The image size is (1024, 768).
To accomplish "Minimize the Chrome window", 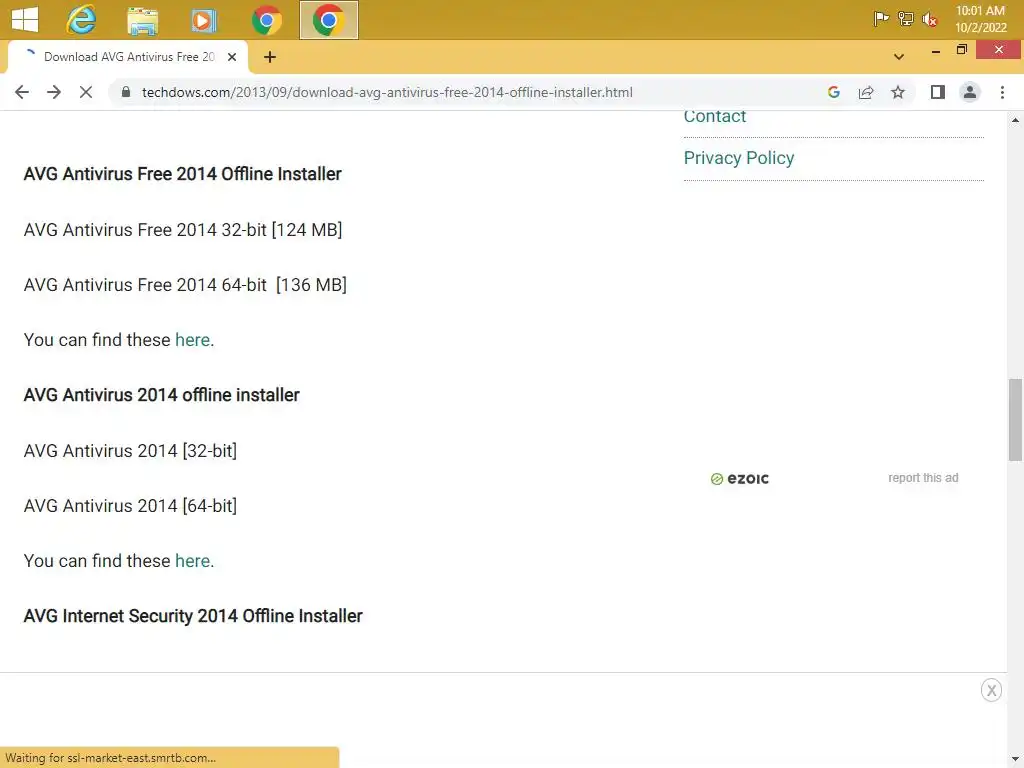I will point(935,51).
